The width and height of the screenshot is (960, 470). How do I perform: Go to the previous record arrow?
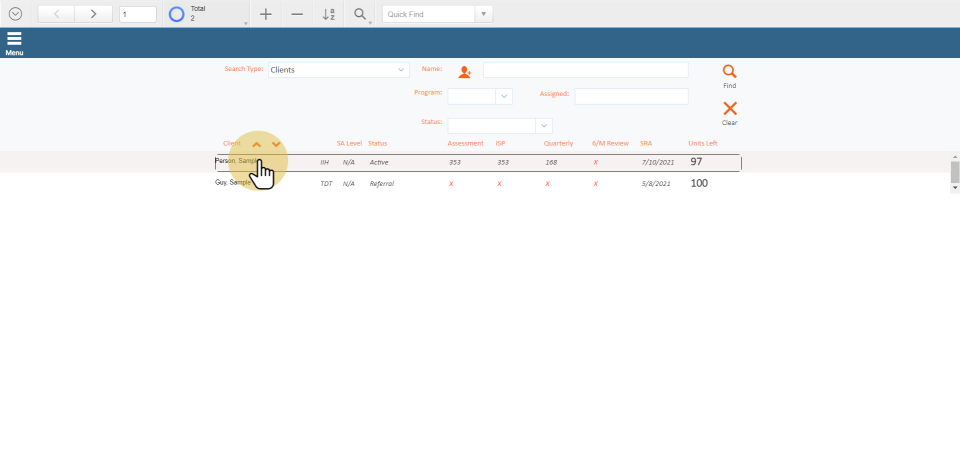56,14
